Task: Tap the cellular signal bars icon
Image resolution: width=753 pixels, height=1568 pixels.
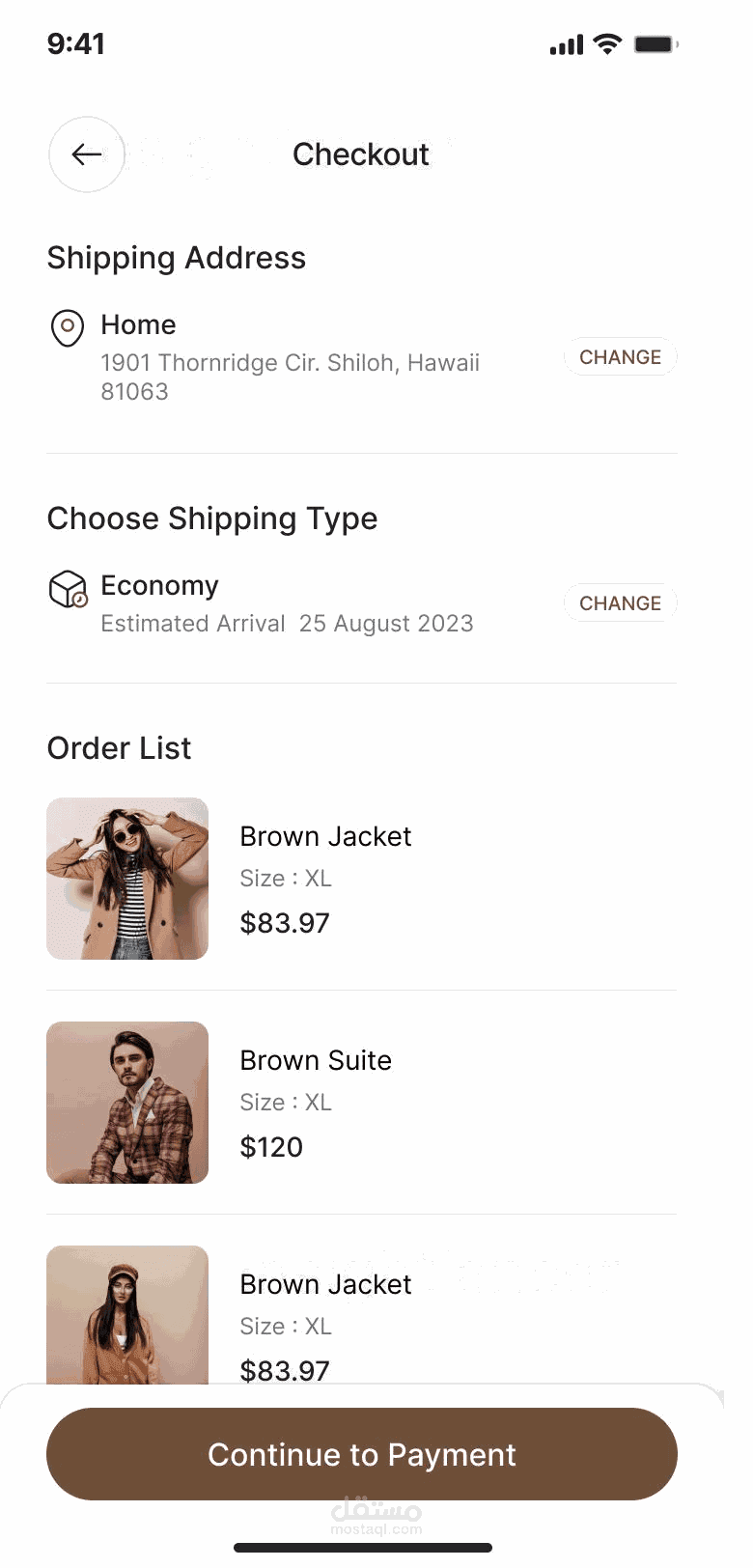Action: click(x=567, y=44)
